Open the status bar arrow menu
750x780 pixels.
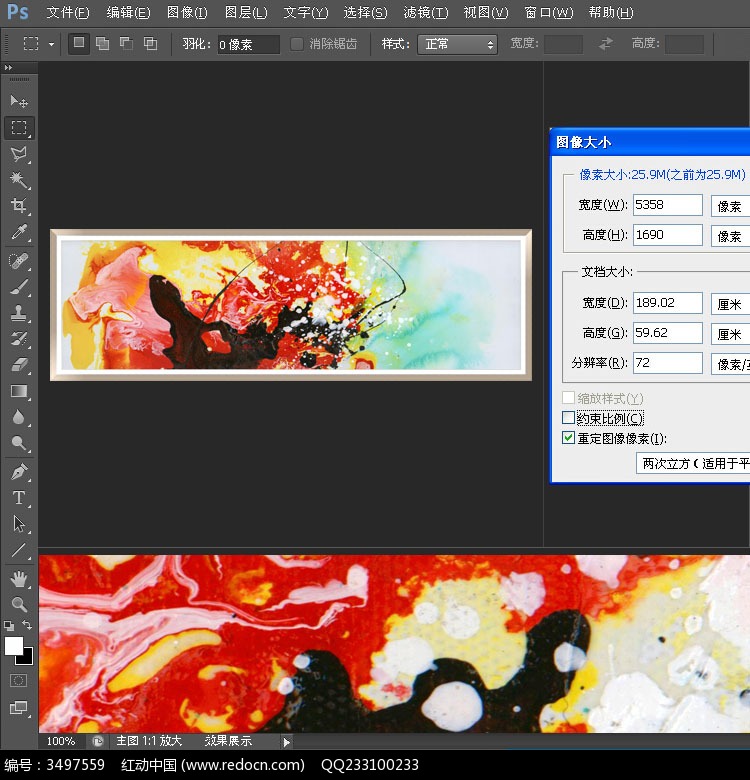tap(286, 742)
